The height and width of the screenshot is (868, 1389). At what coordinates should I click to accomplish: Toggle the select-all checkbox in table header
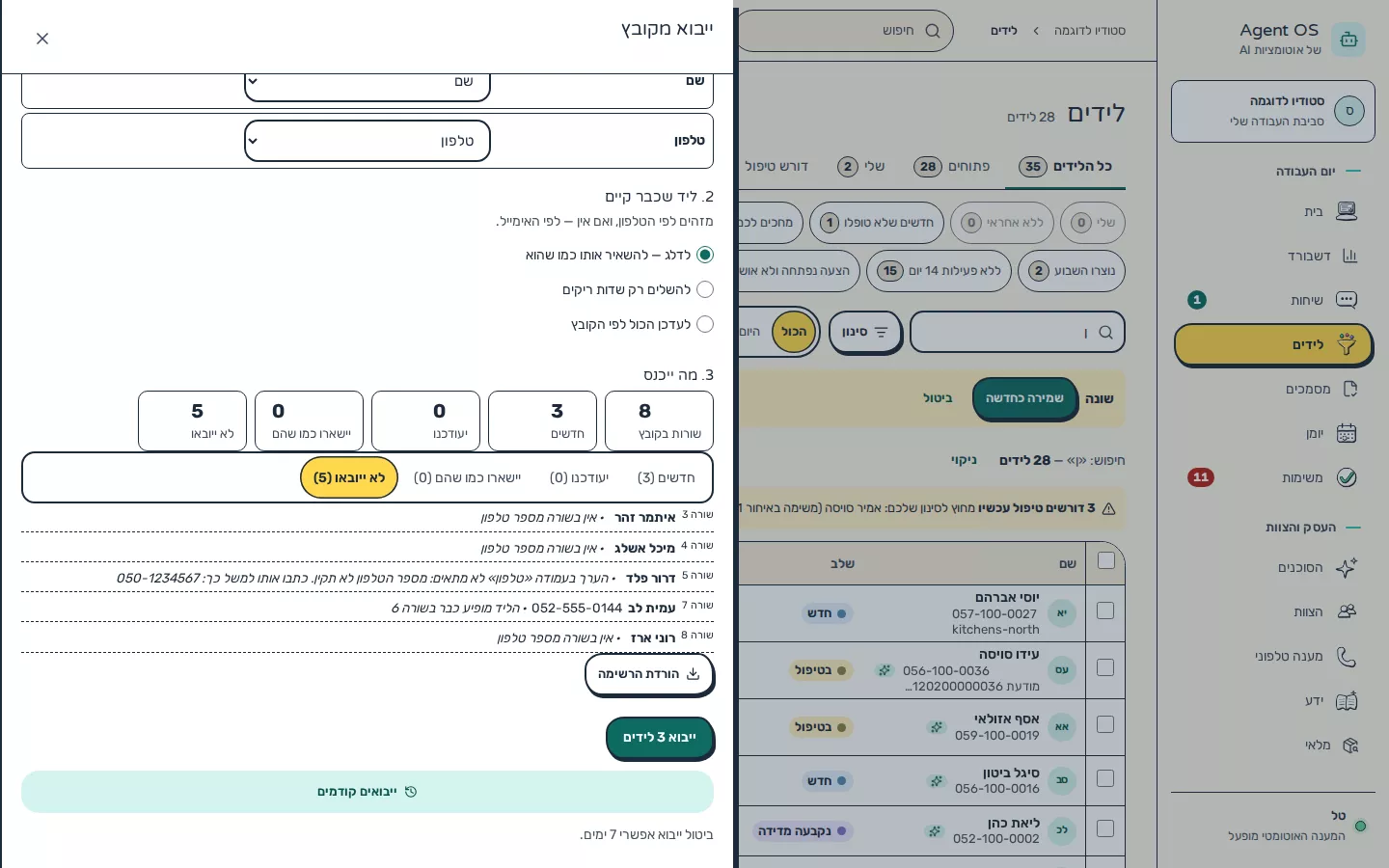(x=1106, y=560)
